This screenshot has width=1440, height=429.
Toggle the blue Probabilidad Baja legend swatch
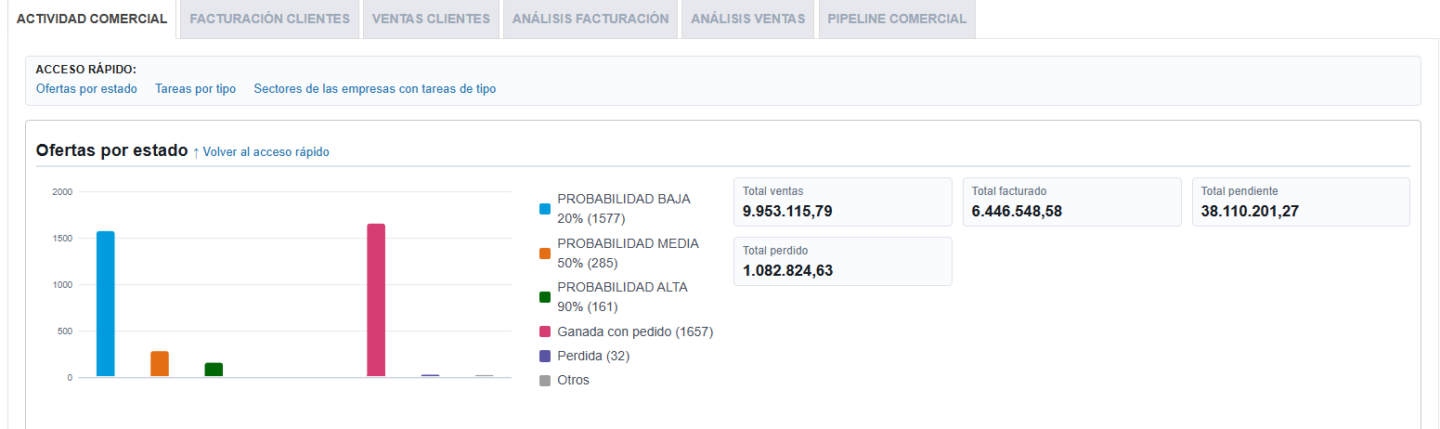(x=545, y=209)
